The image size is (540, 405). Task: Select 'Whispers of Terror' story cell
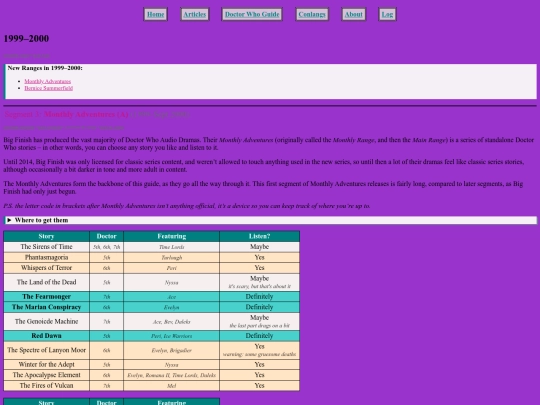[46, 268]
